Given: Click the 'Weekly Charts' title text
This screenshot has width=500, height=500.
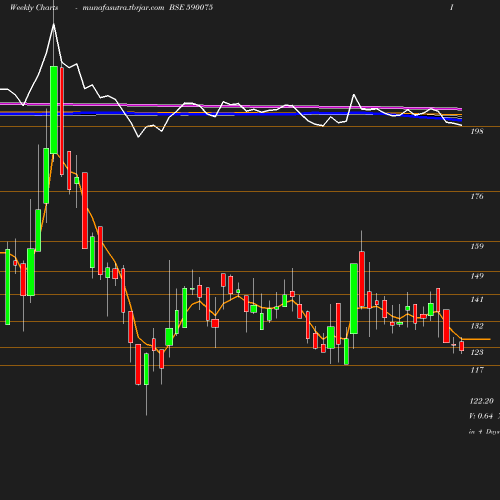Looking at the screenshot, I should click(x=34, y=8).
